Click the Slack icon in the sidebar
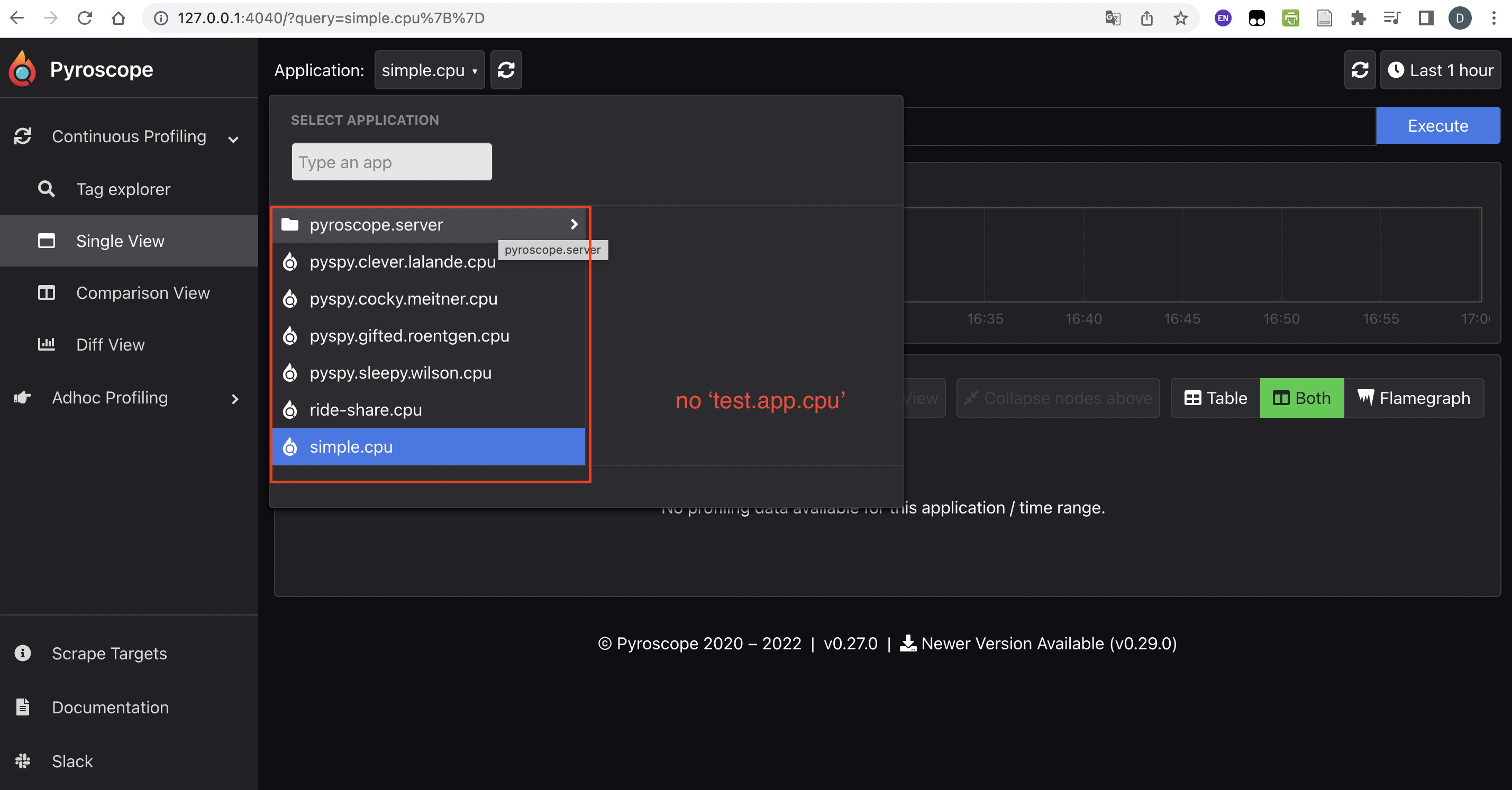The height and width of the screenshot is (790, 1512). [22, 761]
